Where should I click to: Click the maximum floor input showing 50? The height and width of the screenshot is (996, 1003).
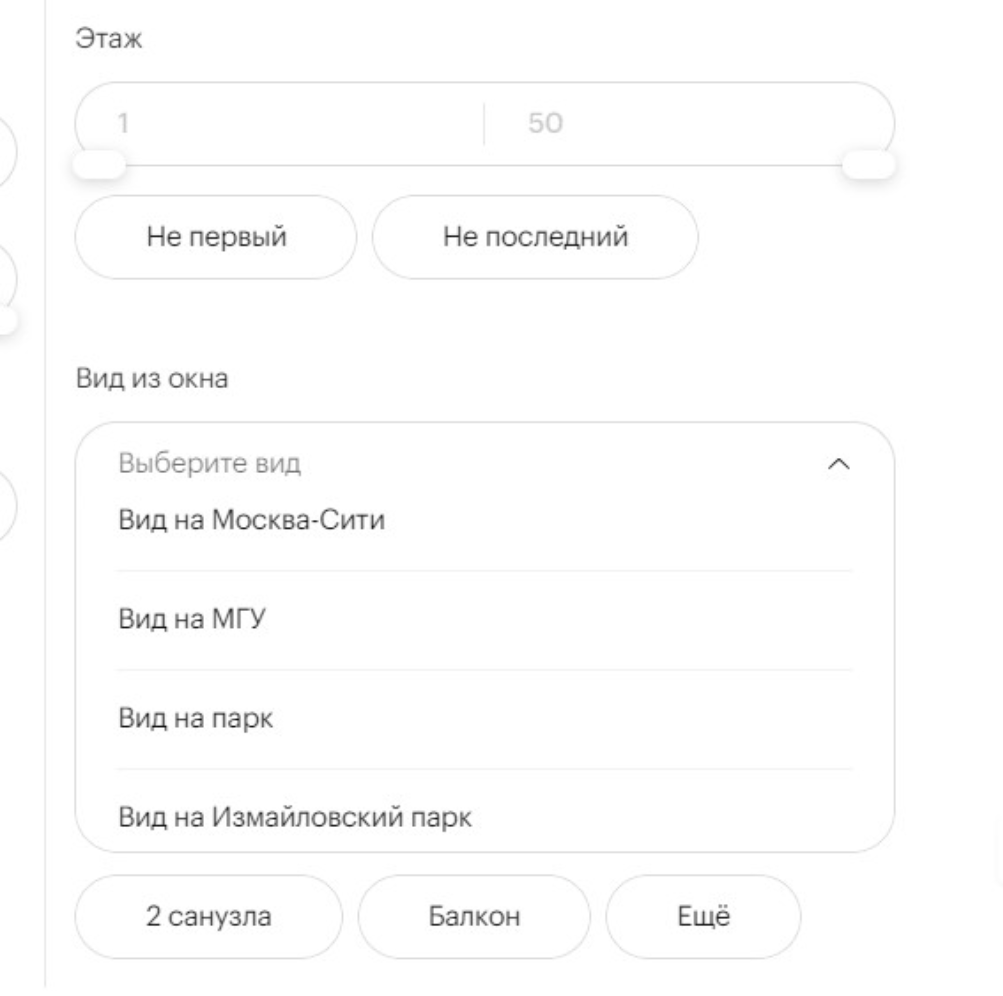coord(688,124)
